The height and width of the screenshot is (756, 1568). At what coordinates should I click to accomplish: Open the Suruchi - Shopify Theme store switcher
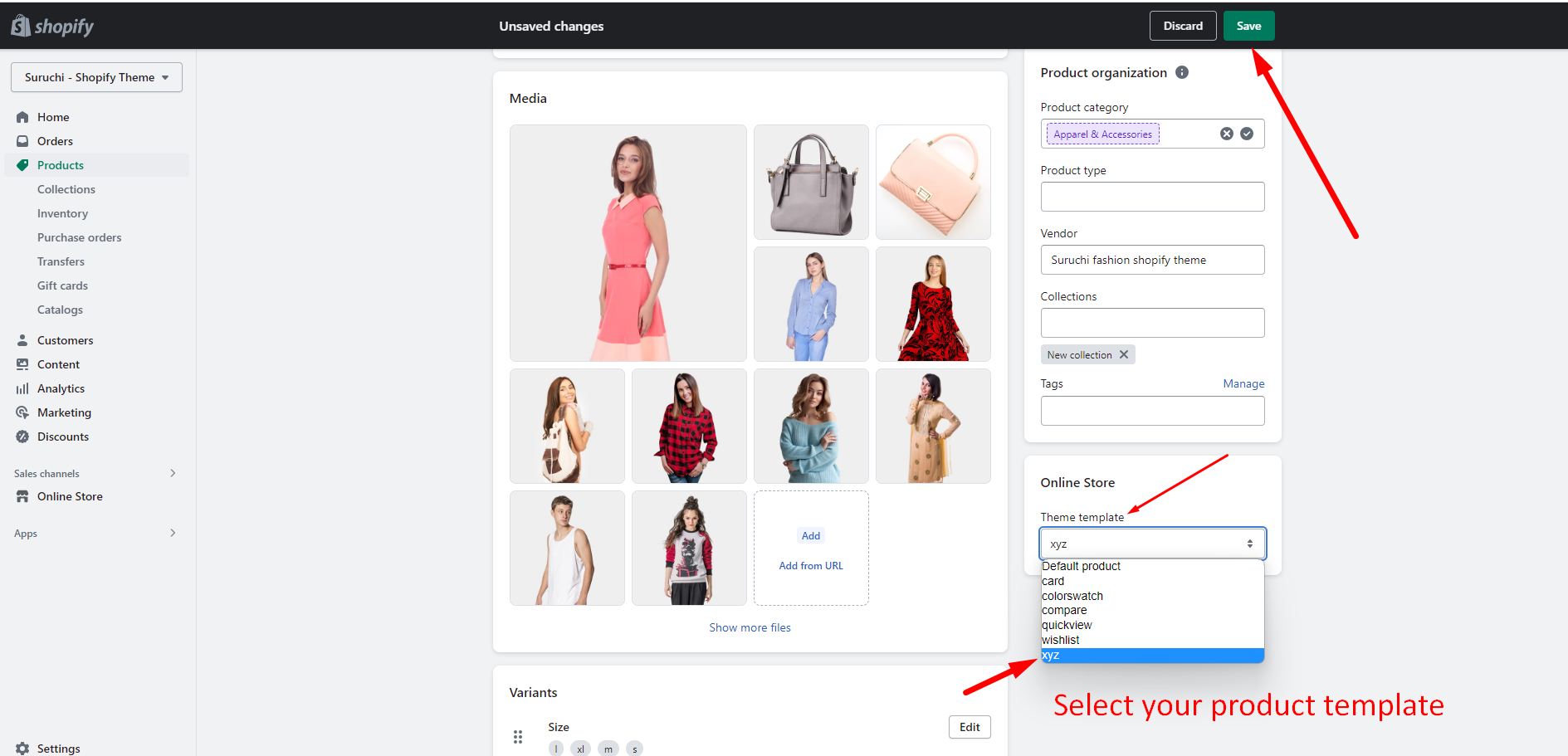pyautogui.click(x=96, y=77)
